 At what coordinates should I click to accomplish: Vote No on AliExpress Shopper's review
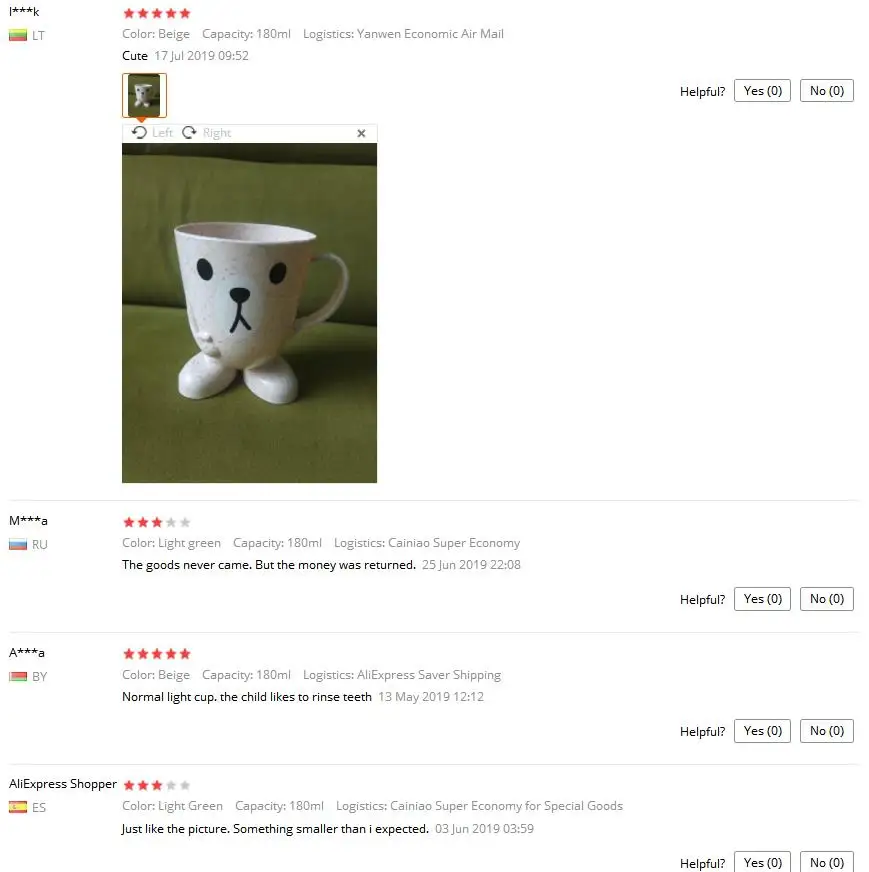(x=826, y=862)
